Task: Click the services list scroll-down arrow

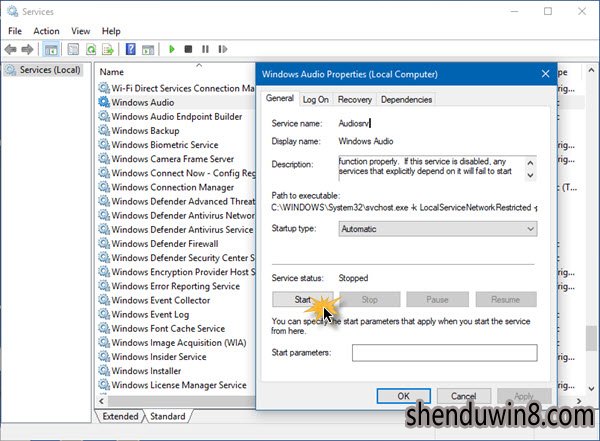Action: pyautogui.click(x=591, y=389)
